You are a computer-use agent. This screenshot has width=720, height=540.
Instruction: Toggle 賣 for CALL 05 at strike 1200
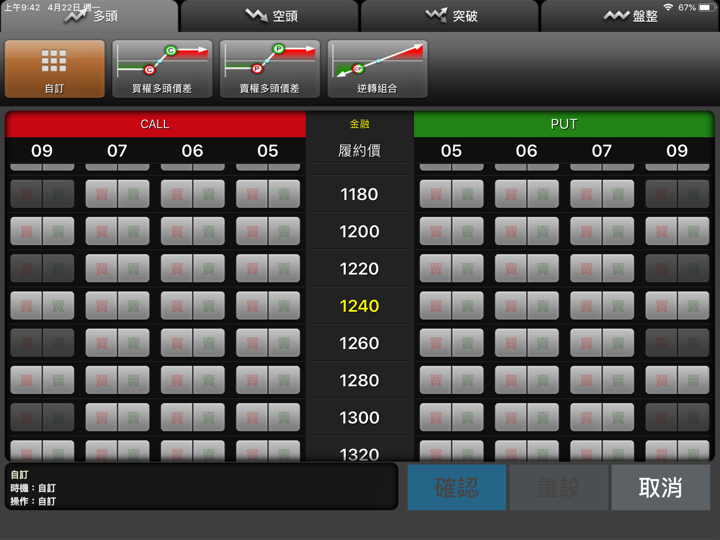pyautogui.click(x=283, y=231)
